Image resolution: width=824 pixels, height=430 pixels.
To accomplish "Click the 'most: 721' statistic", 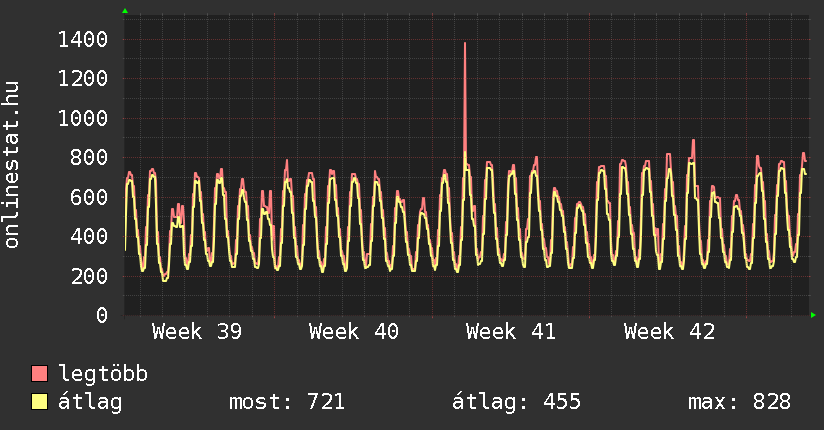I will coord(287,402).
